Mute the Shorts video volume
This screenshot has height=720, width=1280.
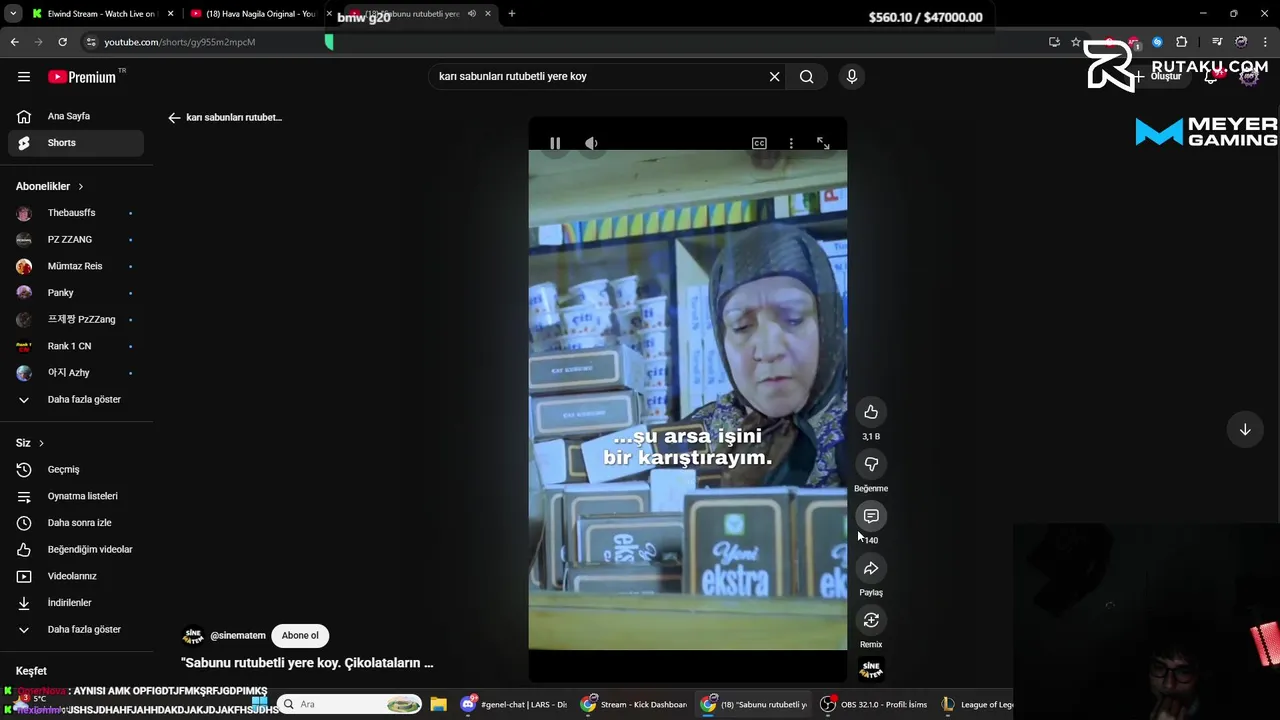pyautogui.click(x=591, y=143)
